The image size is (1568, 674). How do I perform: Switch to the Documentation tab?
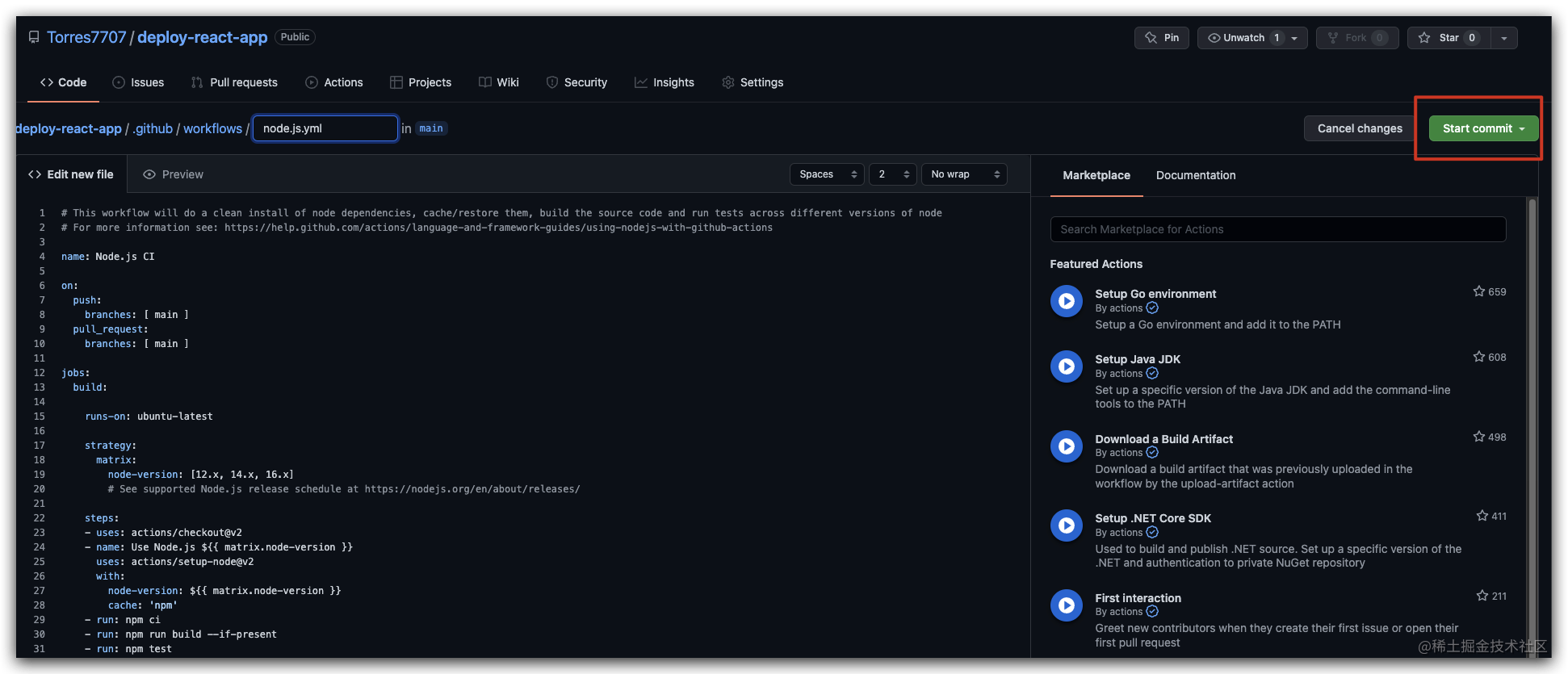coord(1196,175)
